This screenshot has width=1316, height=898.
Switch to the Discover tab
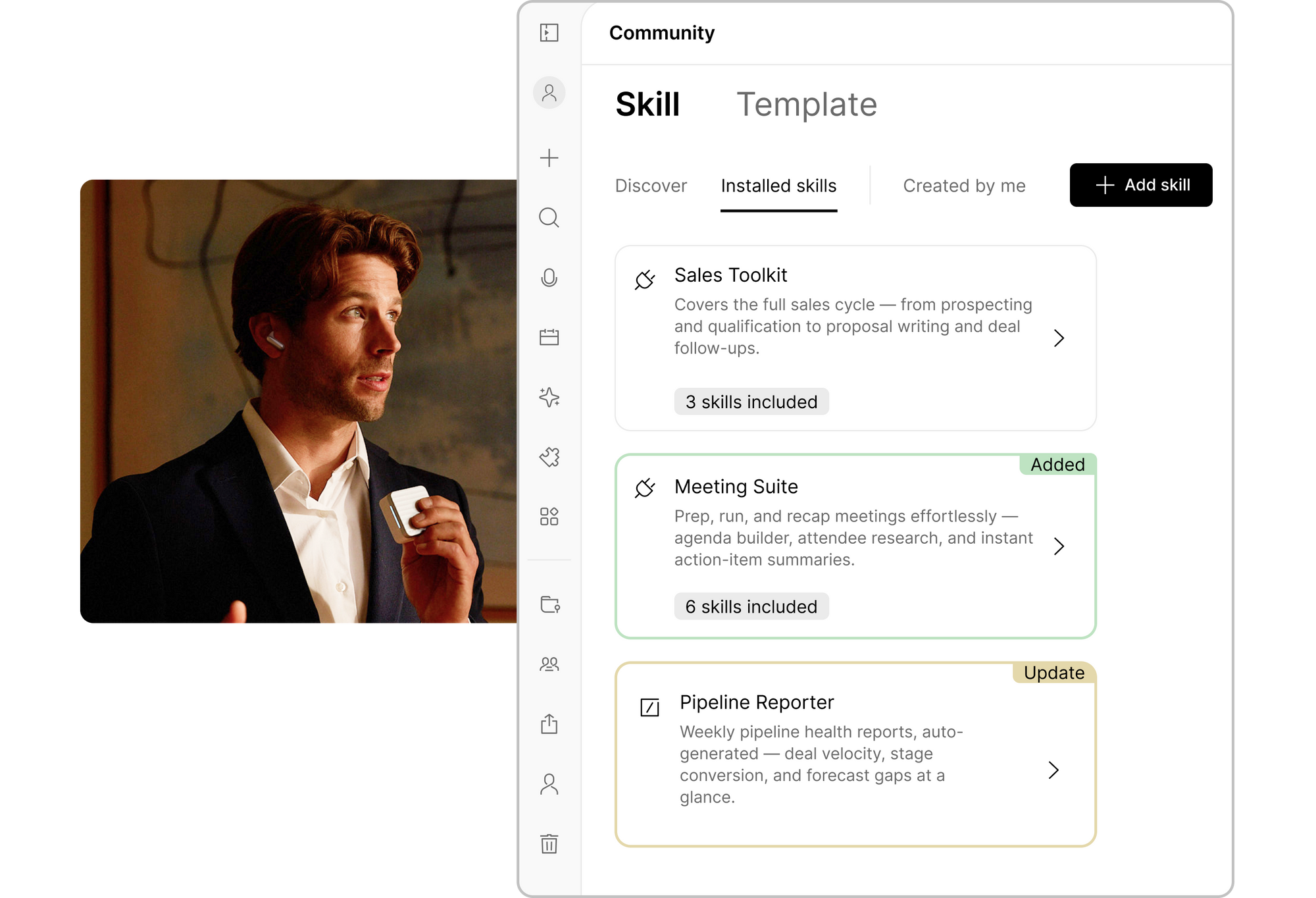(651, 186)
